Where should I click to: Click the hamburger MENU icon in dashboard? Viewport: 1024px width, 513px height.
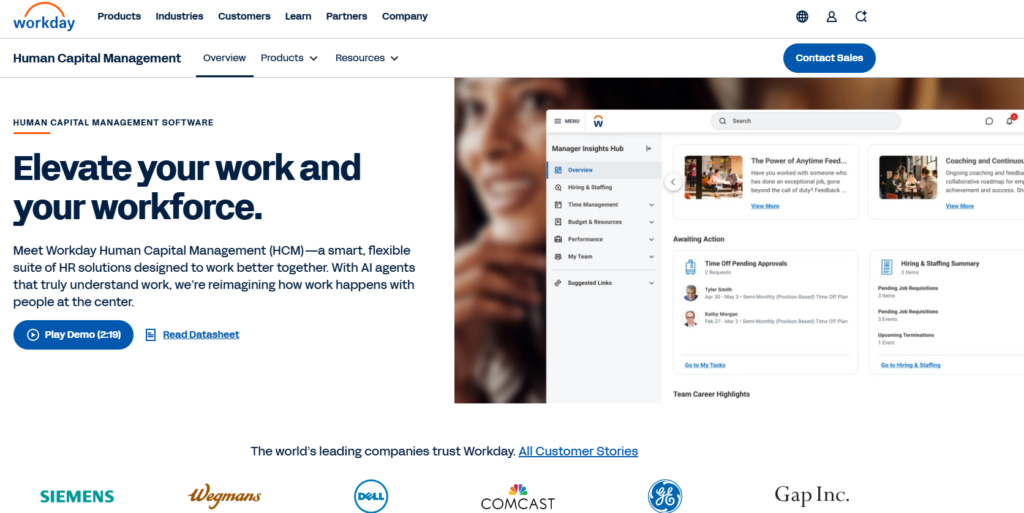coord(558,121)
